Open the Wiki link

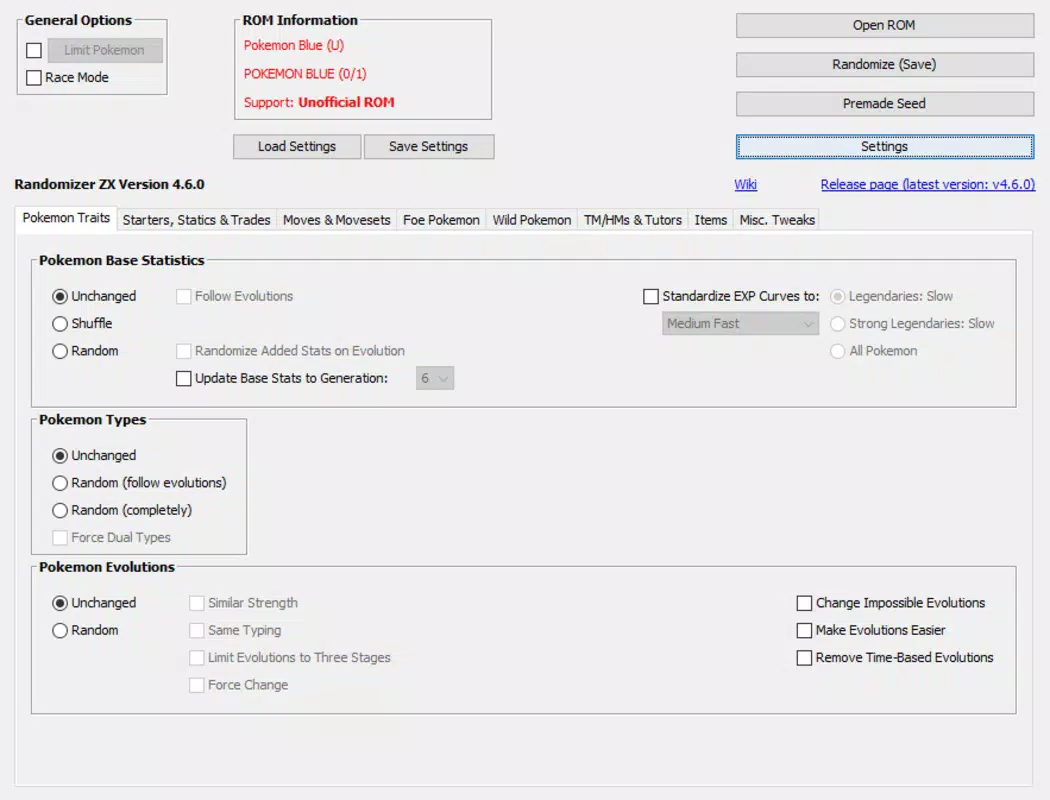(745, 184)
